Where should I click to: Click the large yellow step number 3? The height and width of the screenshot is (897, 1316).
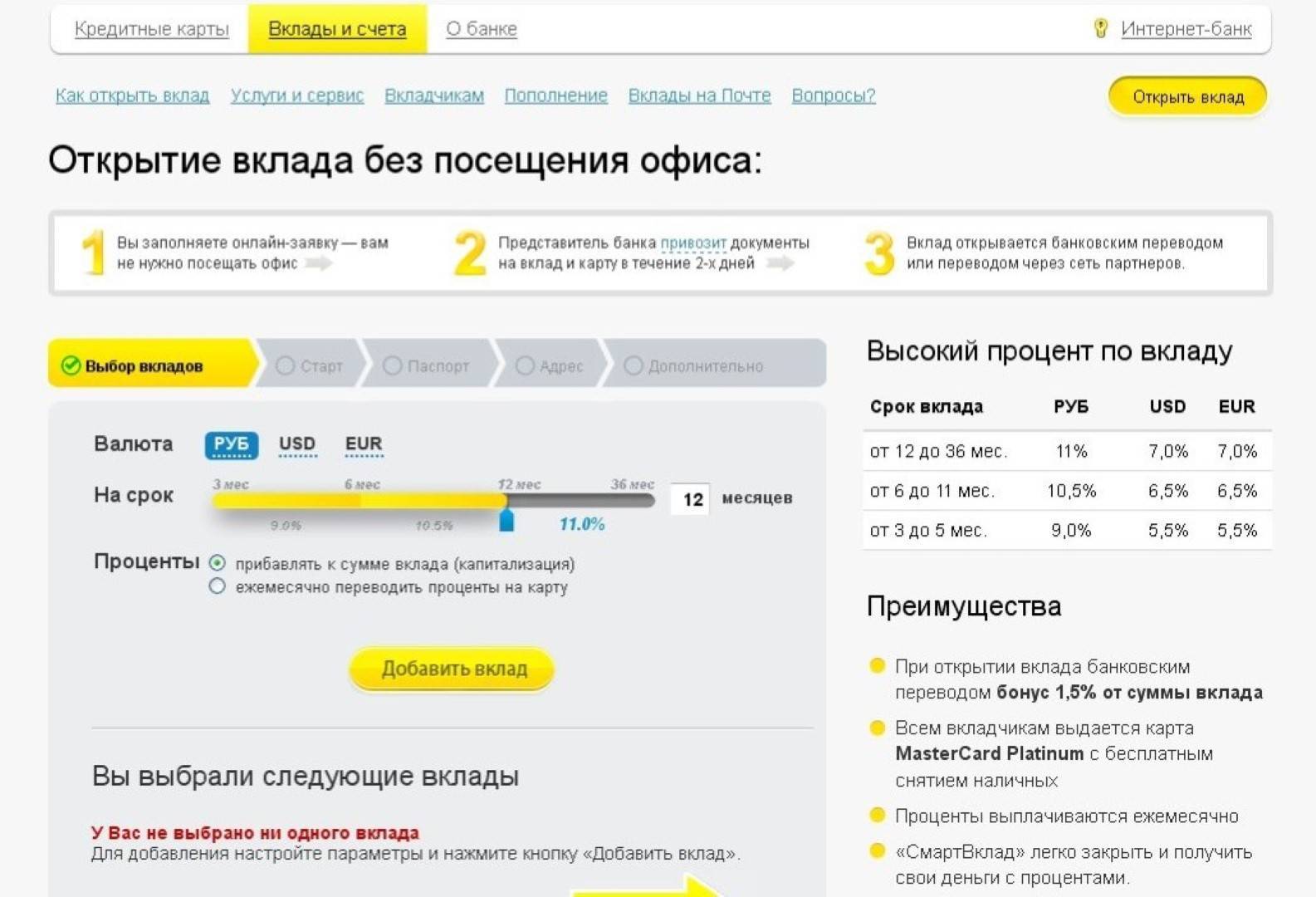pyautogui.click(x=879, y=252)
